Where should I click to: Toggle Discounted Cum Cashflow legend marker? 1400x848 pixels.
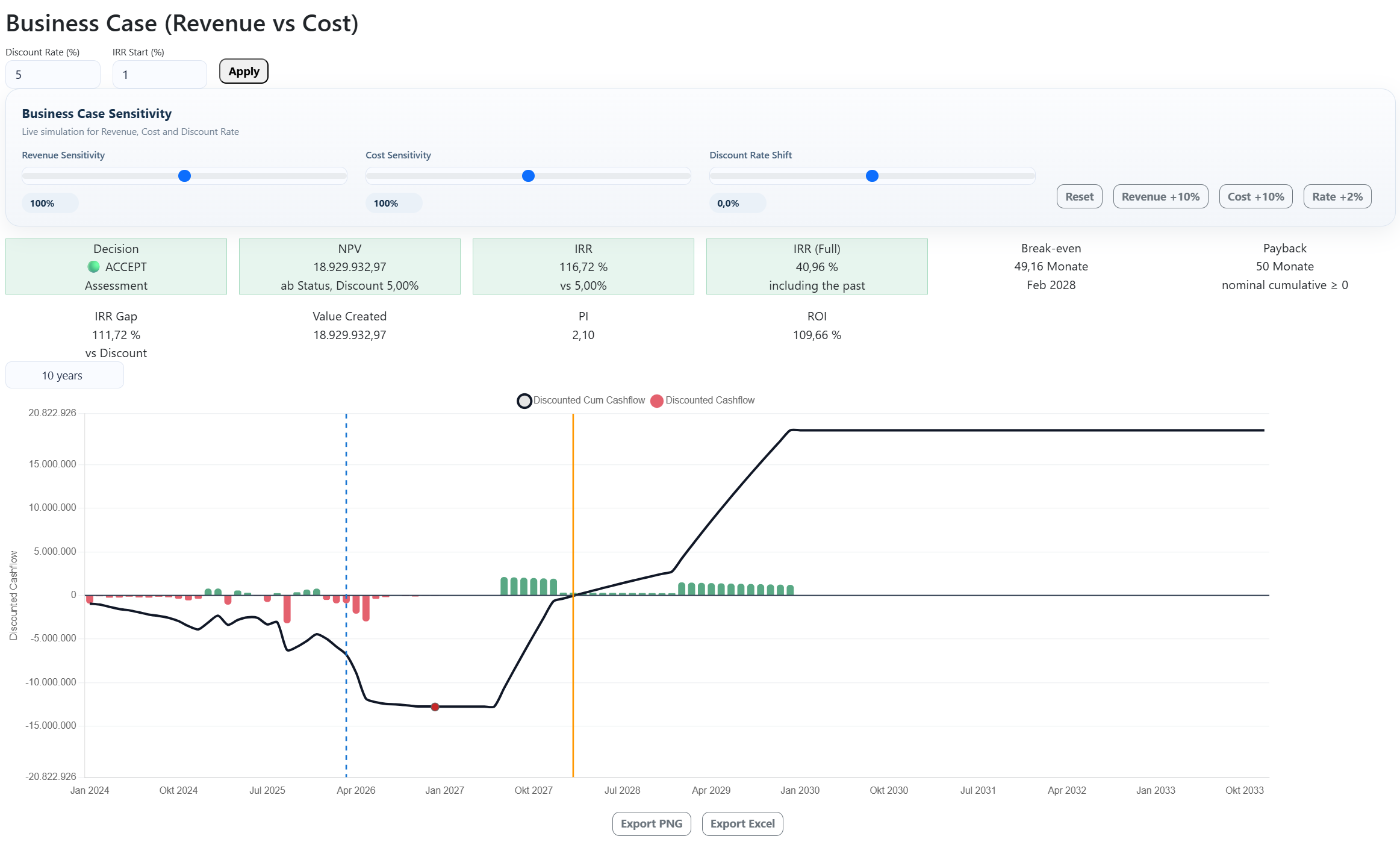click(x=524, y=401)
